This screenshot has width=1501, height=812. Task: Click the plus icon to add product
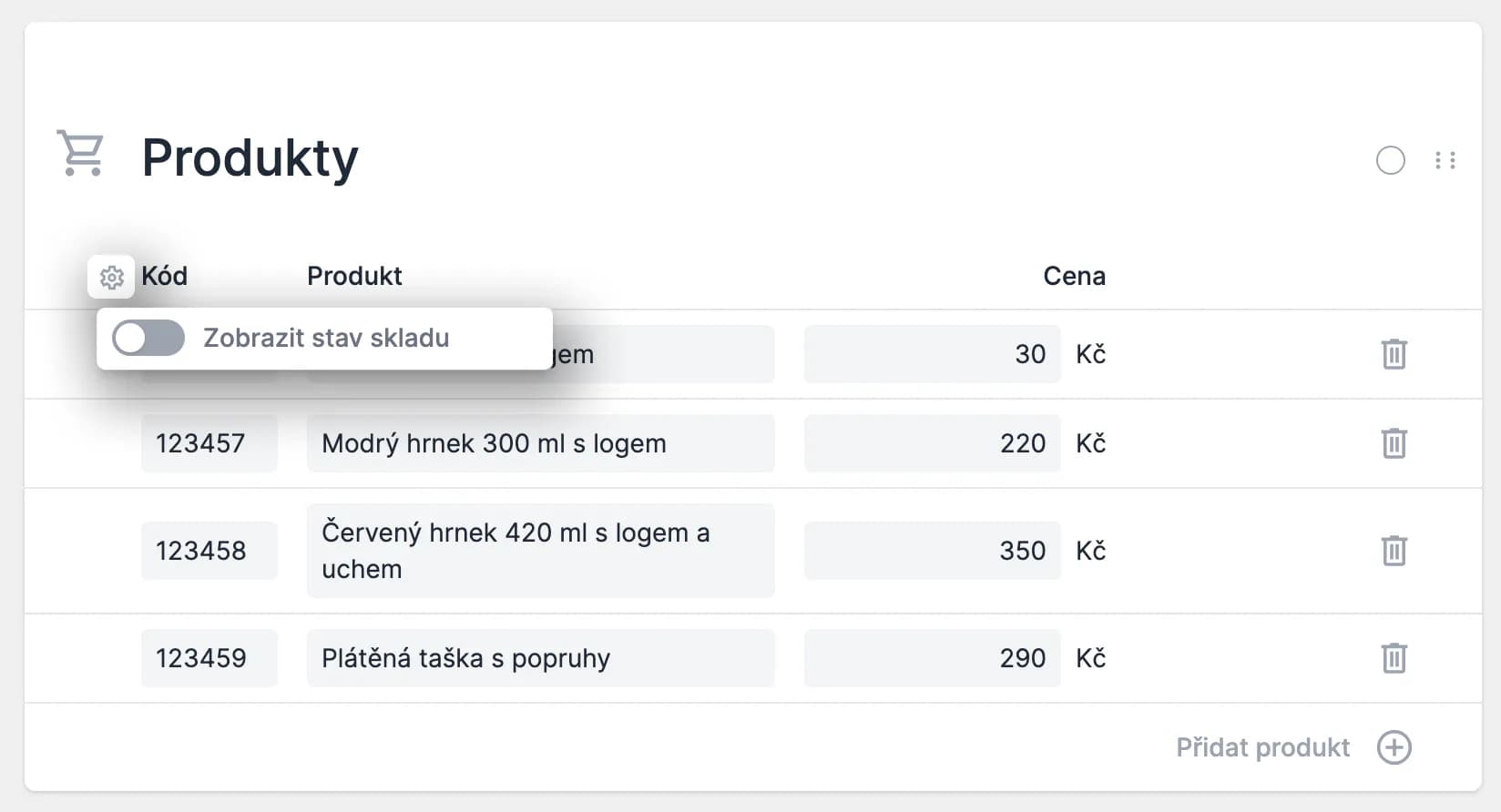point(1394,747)
